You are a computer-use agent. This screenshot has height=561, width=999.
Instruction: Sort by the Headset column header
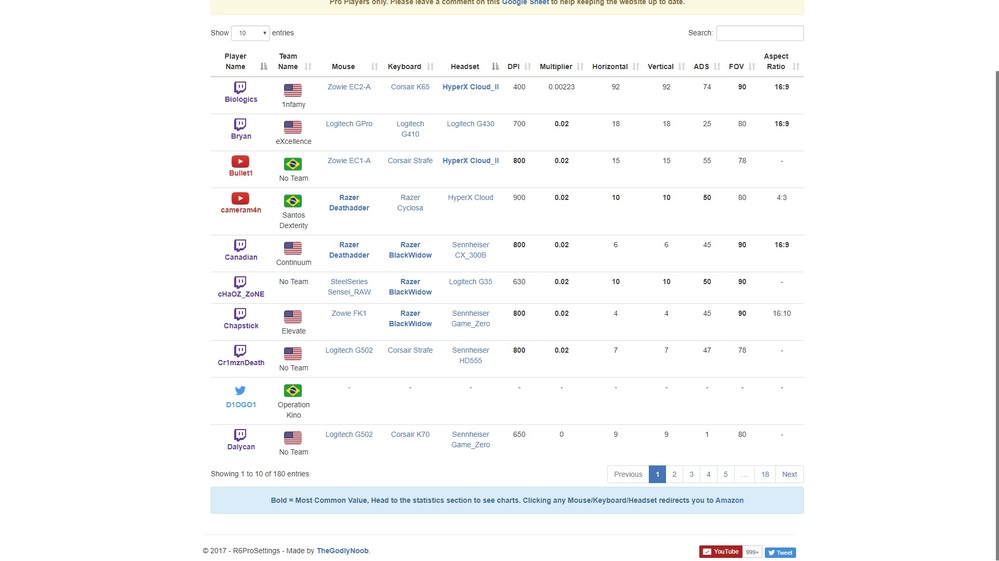pos(465,67)
